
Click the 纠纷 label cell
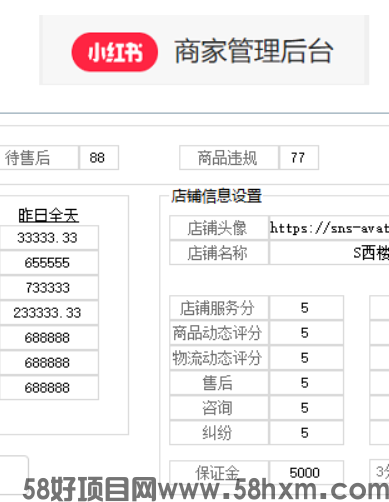click(219, 433)
